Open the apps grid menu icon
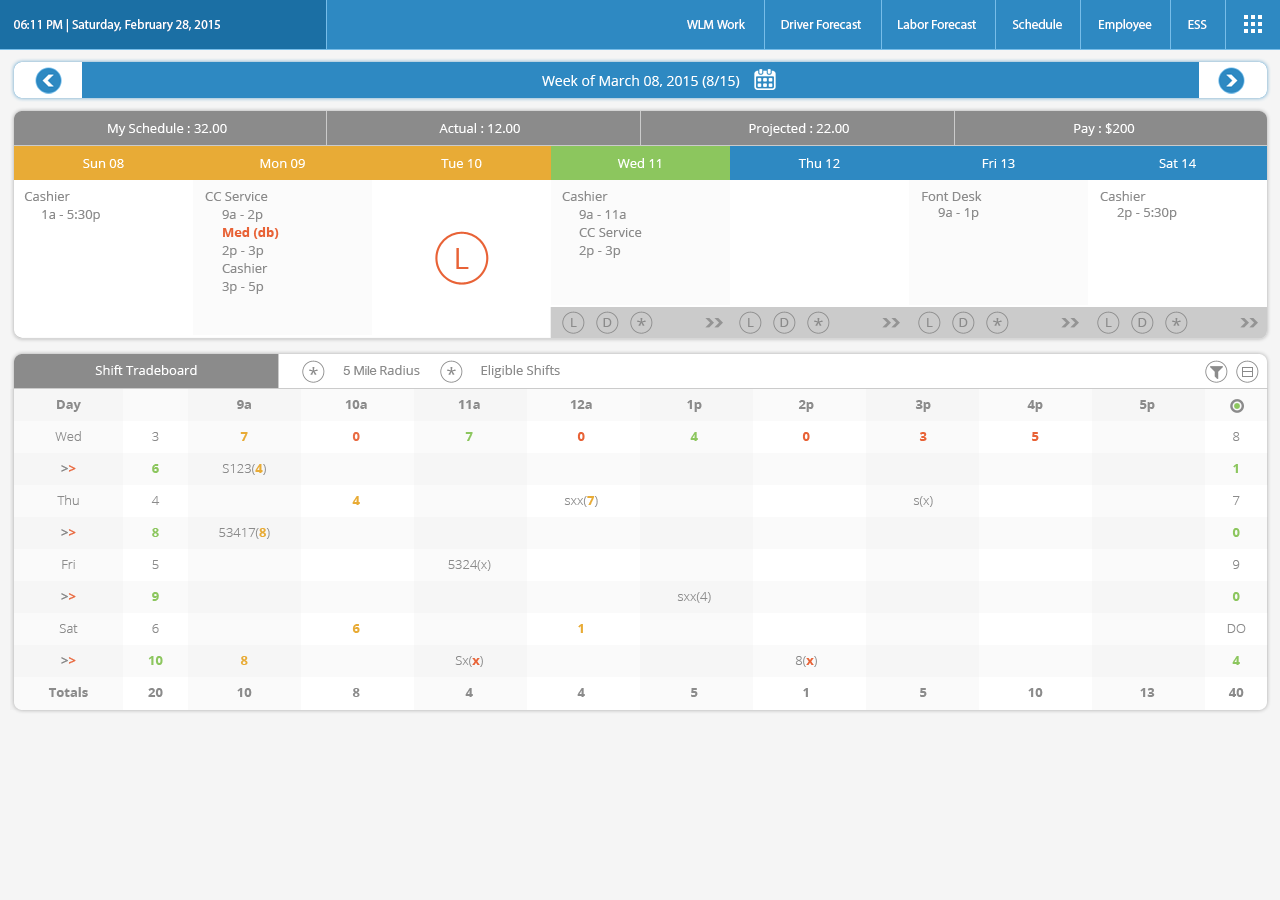The width and height of the screenshot is (1280, 900). [x=1252, y=24]
